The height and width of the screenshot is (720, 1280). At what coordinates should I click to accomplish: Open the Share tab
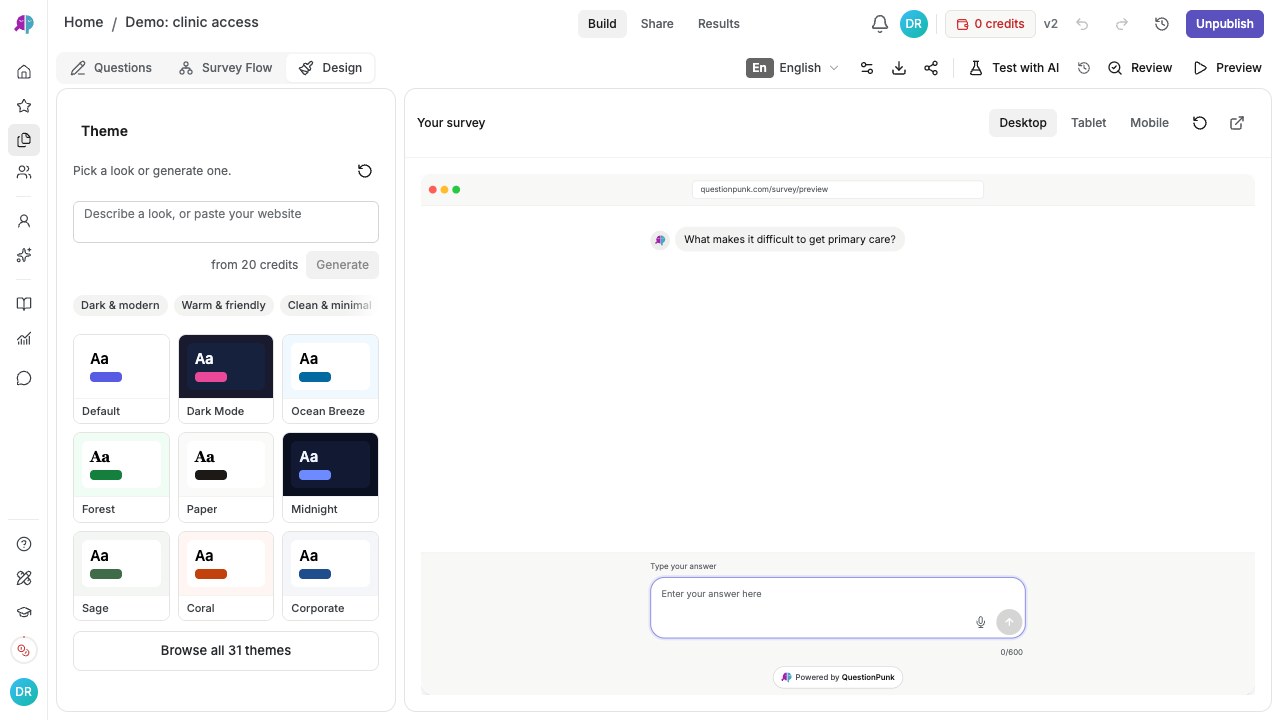coord(657,24)
